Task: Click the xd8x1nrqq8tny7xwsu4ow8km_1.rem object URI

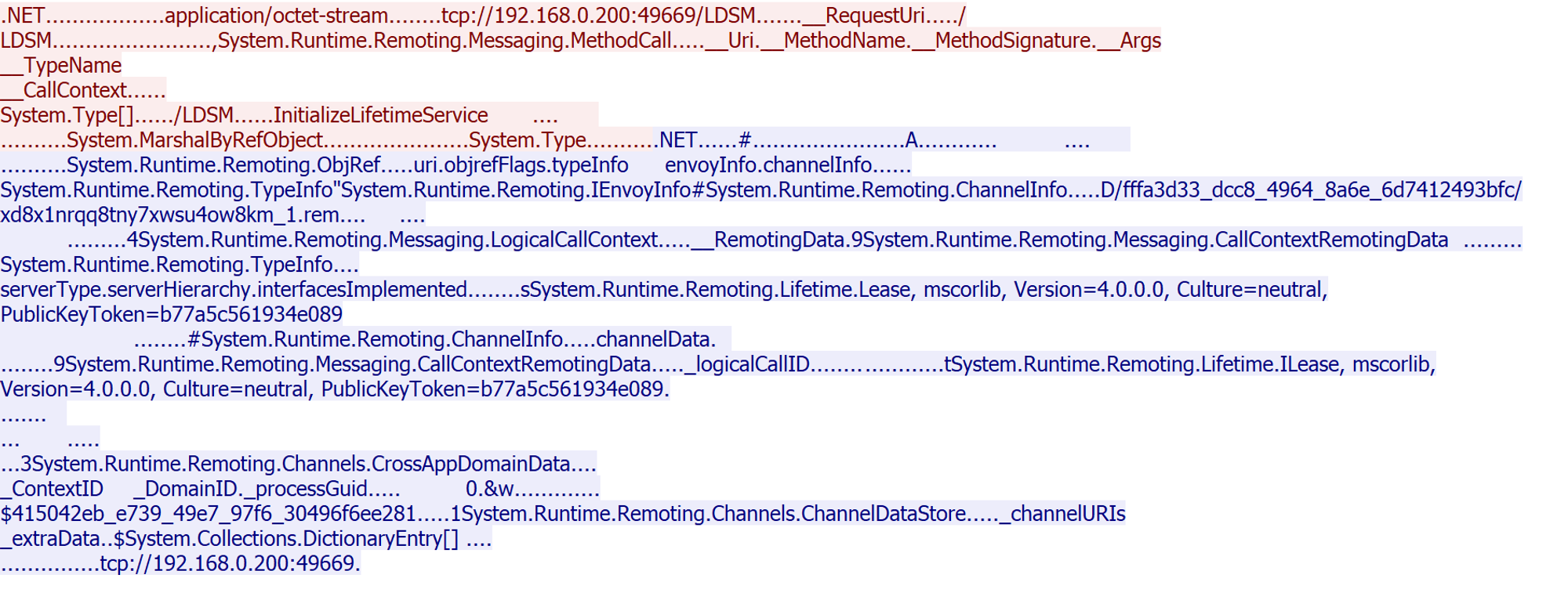Action: 170,215
